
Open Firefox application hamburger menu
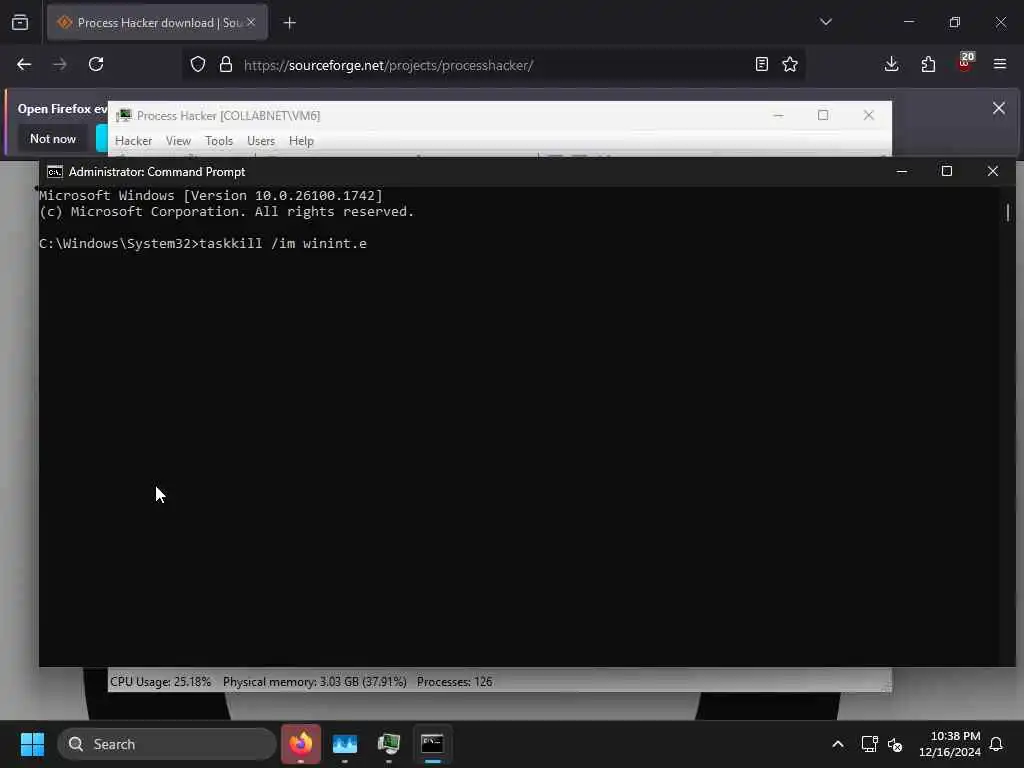[1000, 64]
